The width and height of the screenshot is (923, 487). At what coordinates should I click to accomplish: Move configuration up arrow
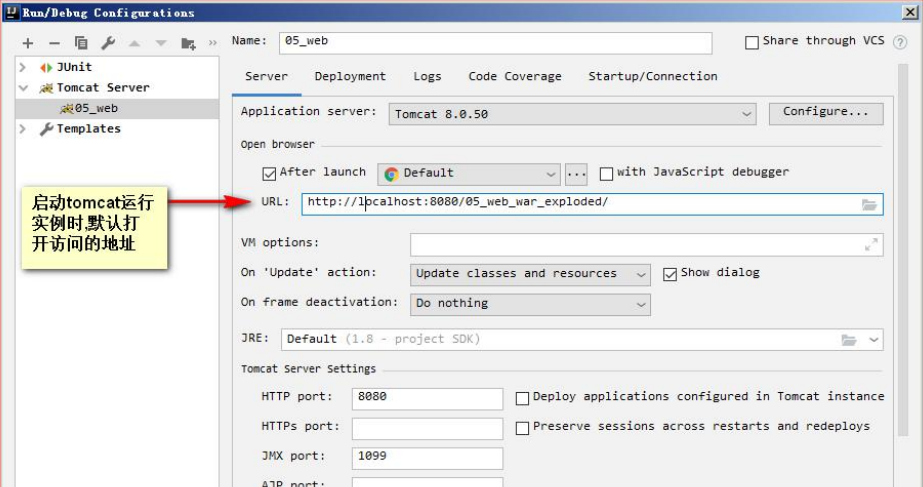(134, 43)
